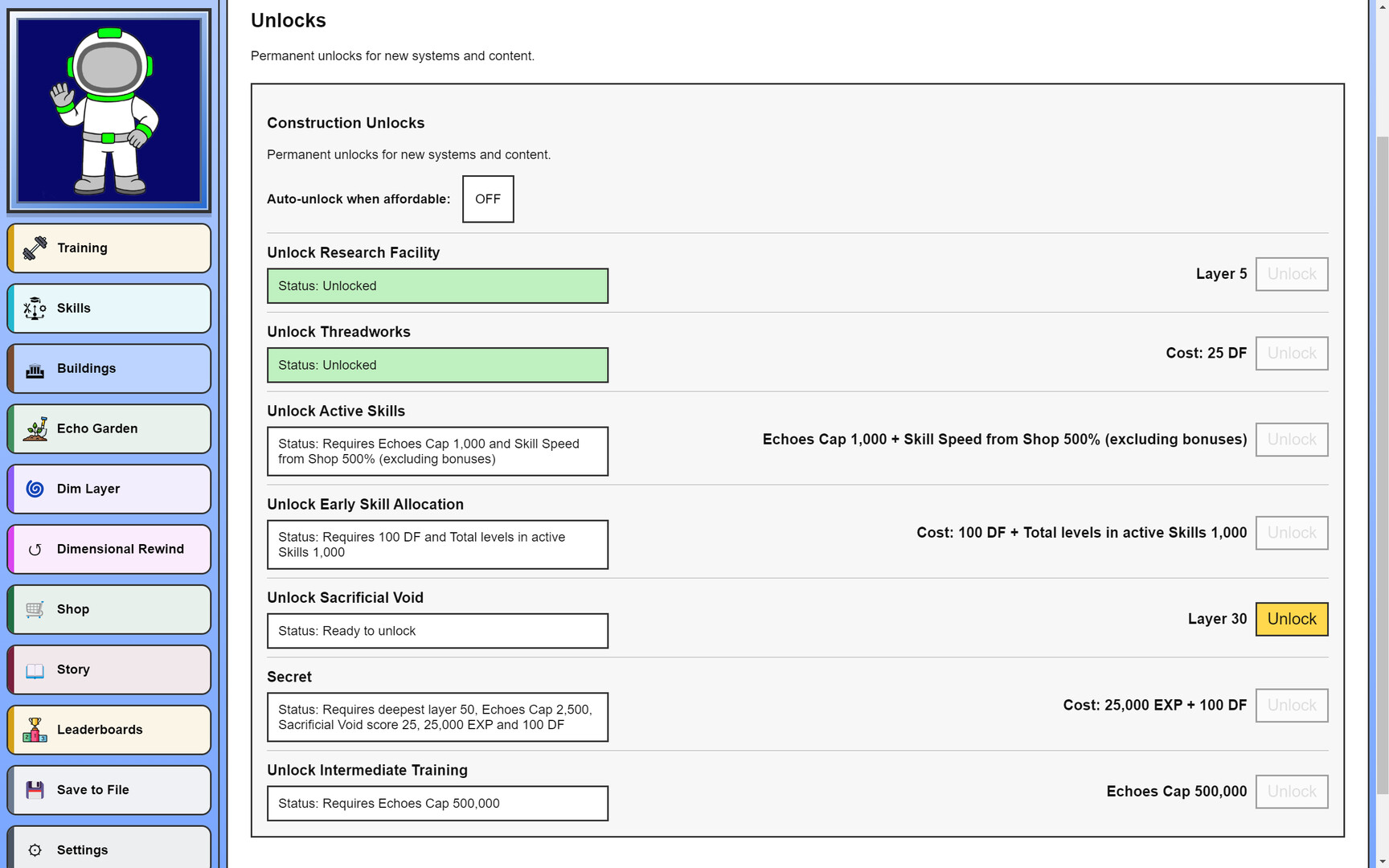Click the 'Unlock Research Facility' title
This screenshot has width=1389, height=868.
[353, 253]
